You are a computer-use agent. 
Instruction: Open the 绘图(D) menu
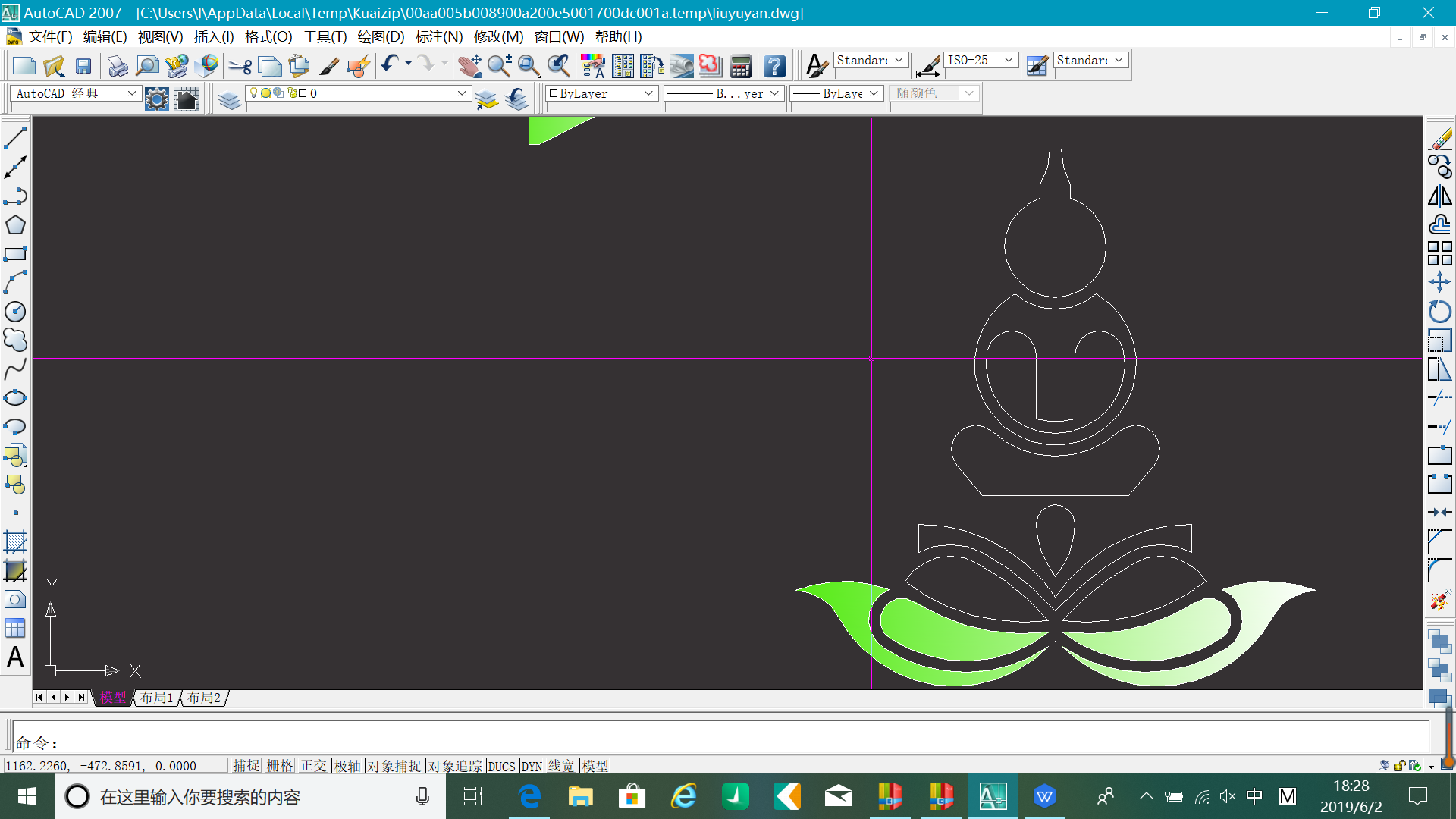[x=381, y=36]
